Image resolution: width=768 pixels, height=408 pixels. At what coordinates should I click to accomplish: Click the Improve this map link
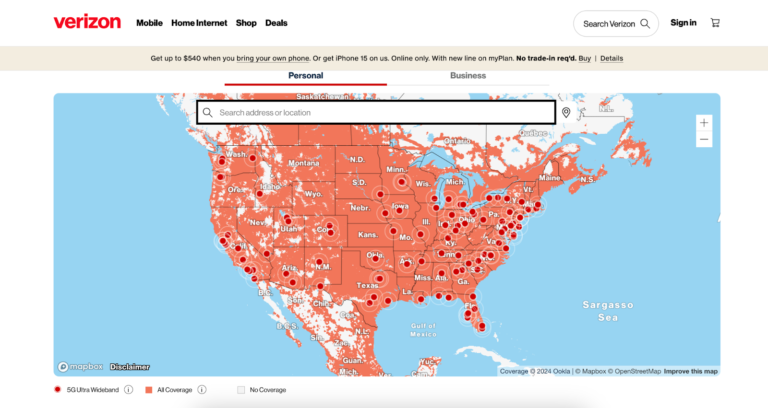coord(690,371)
